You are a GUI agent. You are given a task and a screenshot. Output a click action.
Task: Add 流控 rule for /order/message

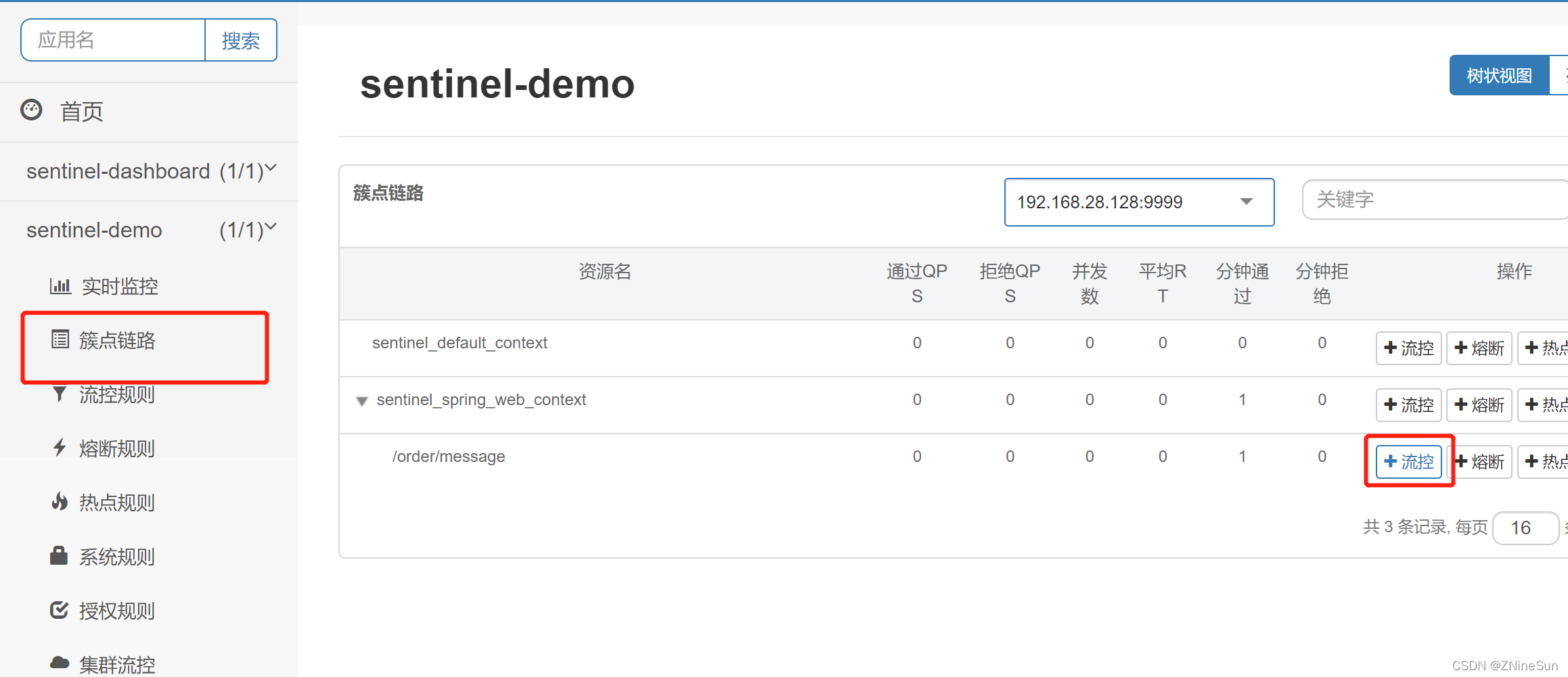[1409, 462]
